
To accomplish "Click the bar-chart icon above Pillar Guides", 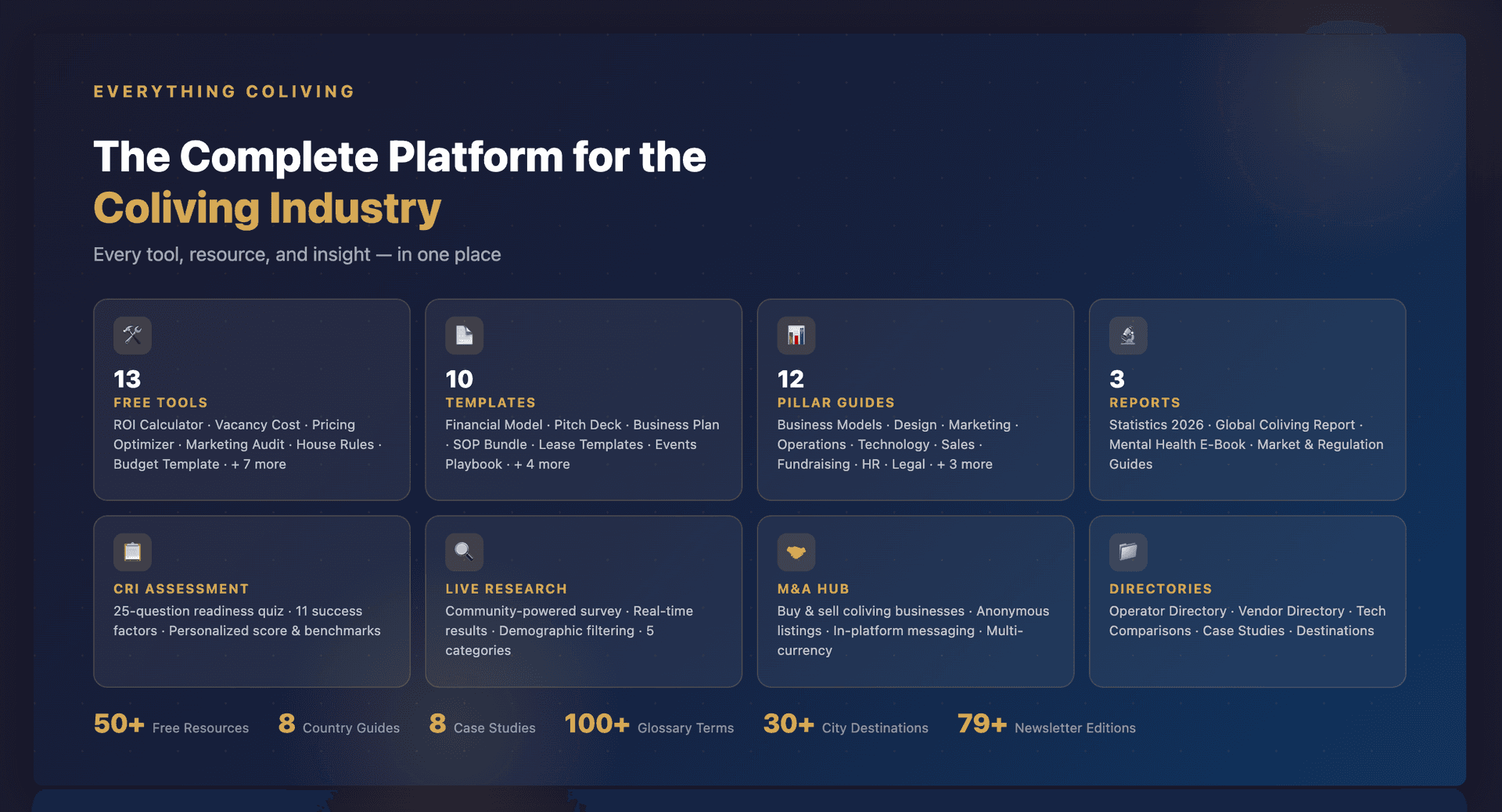I will pyautogui.click(x=796, y=336).
